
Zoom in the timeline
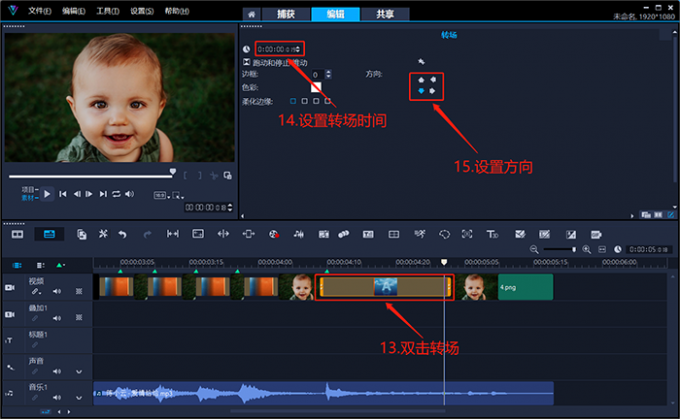point(586,249)
